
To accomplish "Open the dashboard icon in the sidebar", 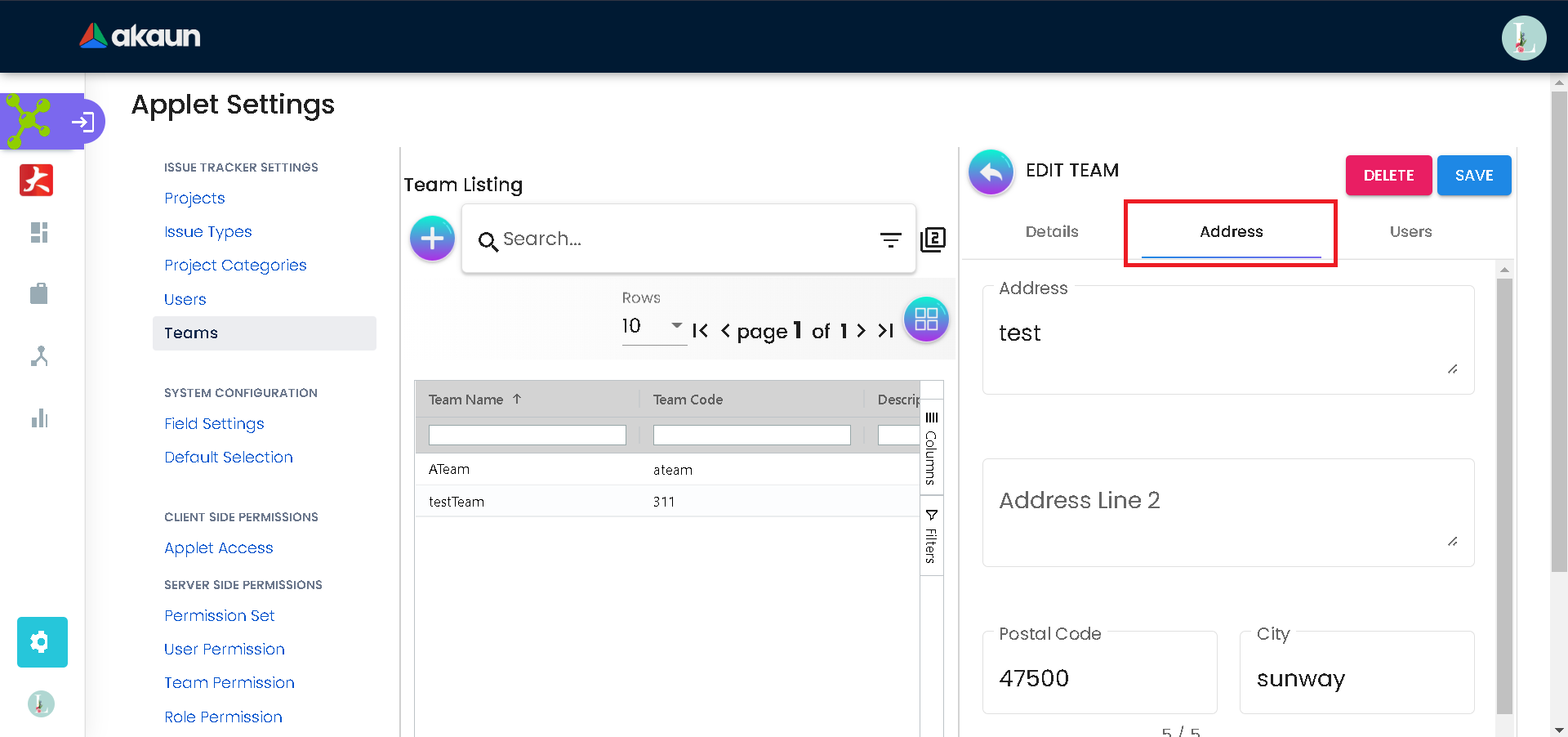I will [39, 233].
